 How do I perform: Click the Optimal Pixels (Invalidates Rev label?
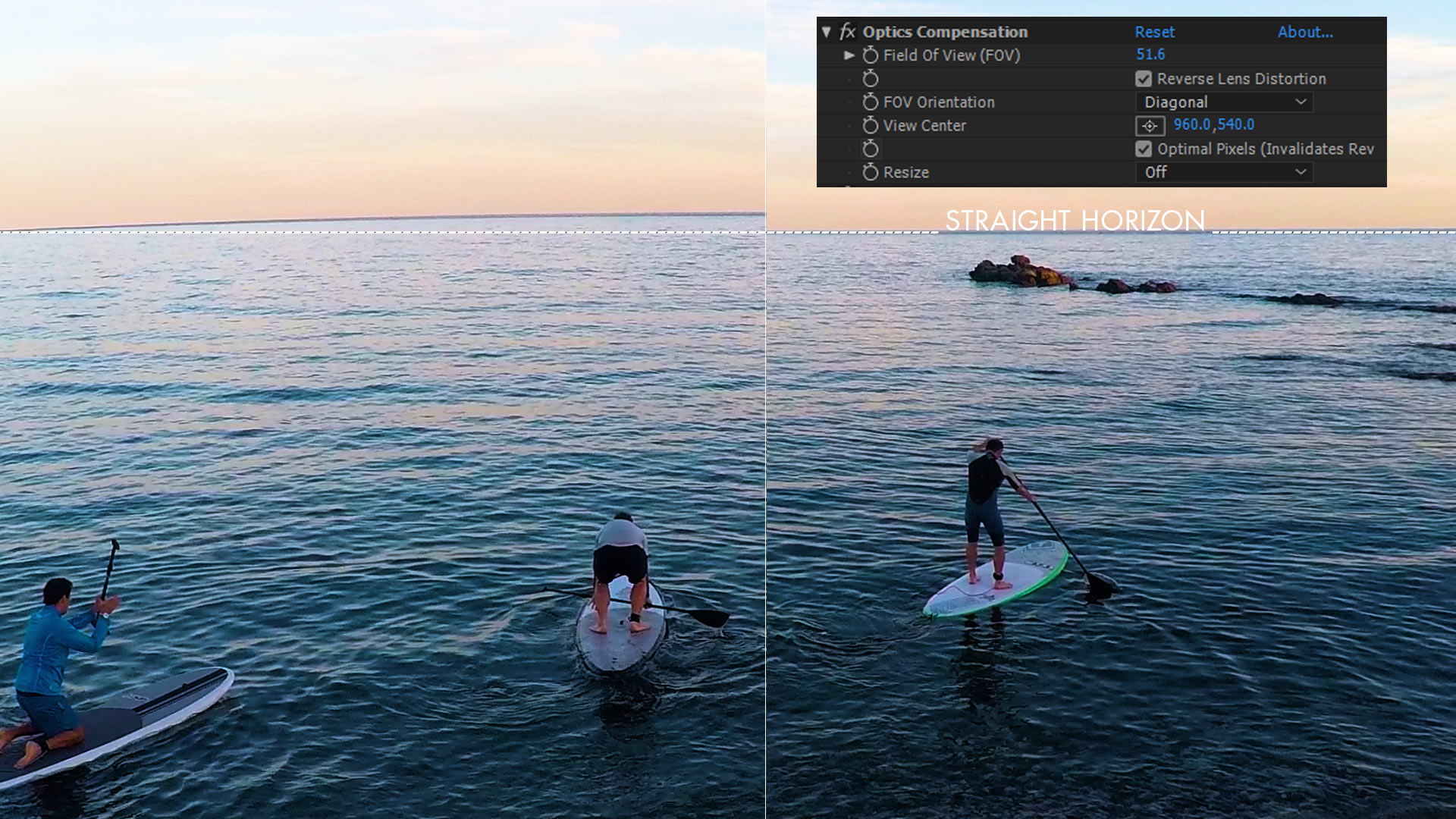coord(1266,149)
